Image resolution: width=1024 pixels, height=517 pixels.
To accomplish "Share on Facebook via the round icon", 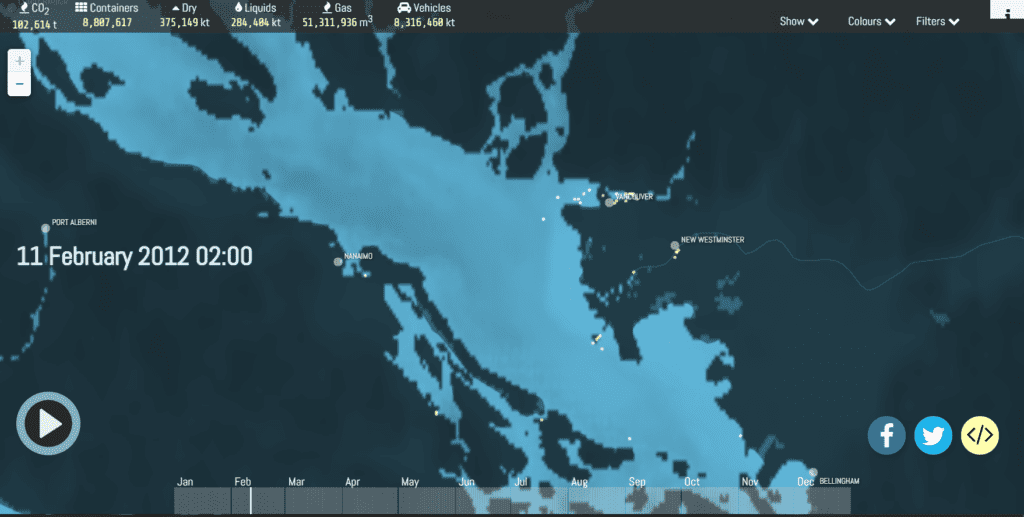I will [886, 435].
